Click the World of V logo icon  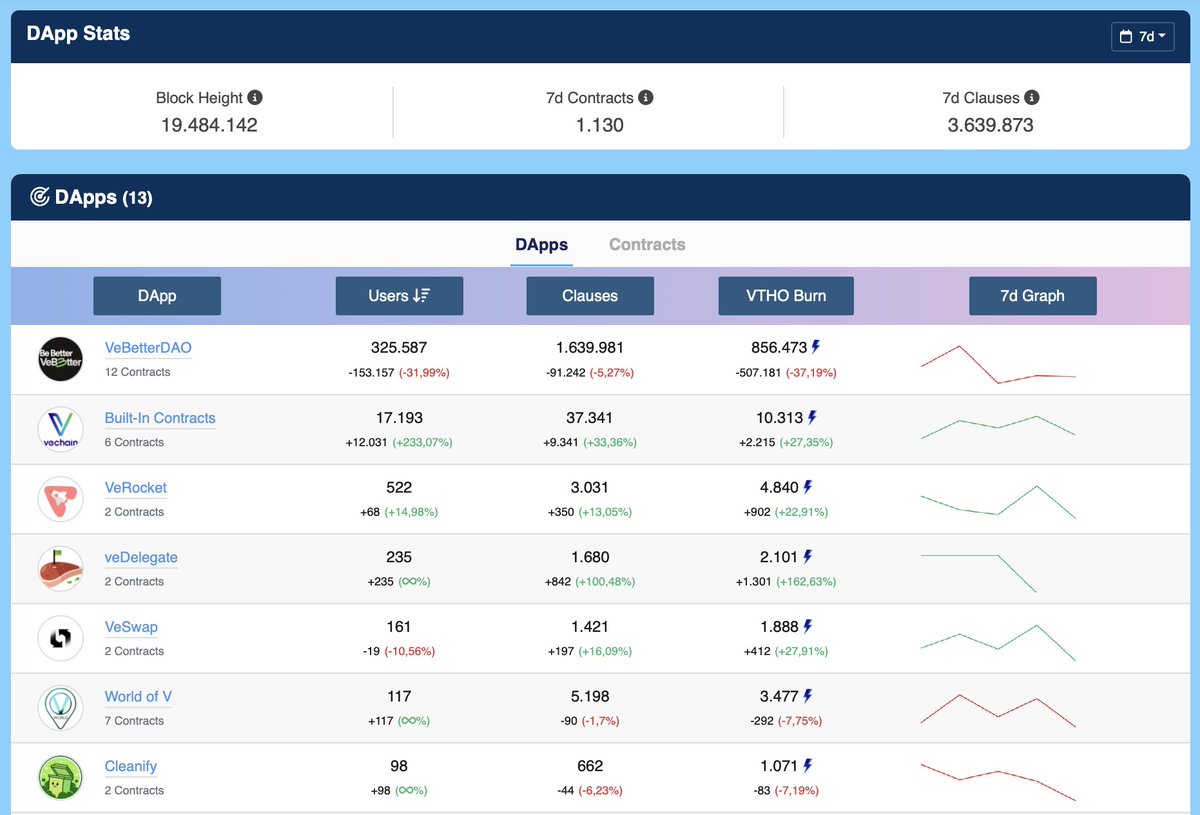(x=60, y=708)
